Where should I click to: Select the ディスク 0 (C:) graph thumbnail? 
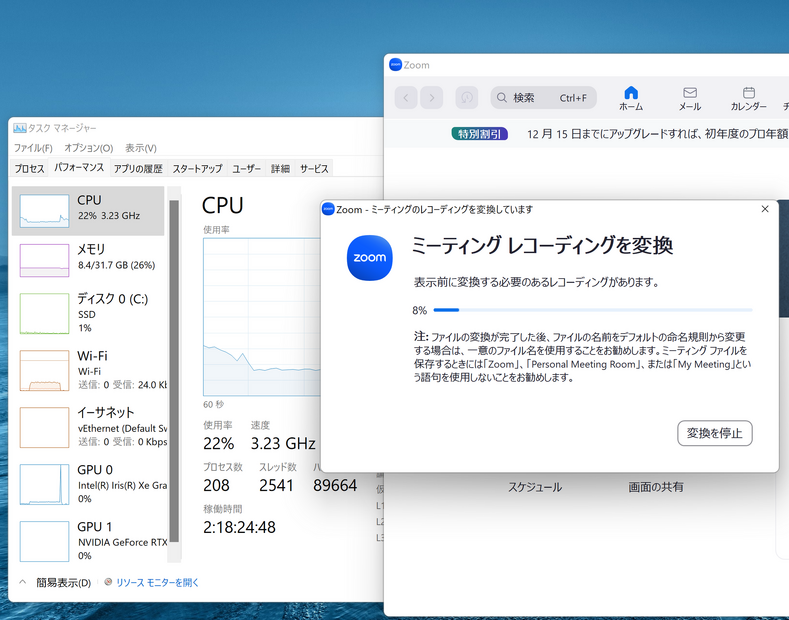point(44,314)
